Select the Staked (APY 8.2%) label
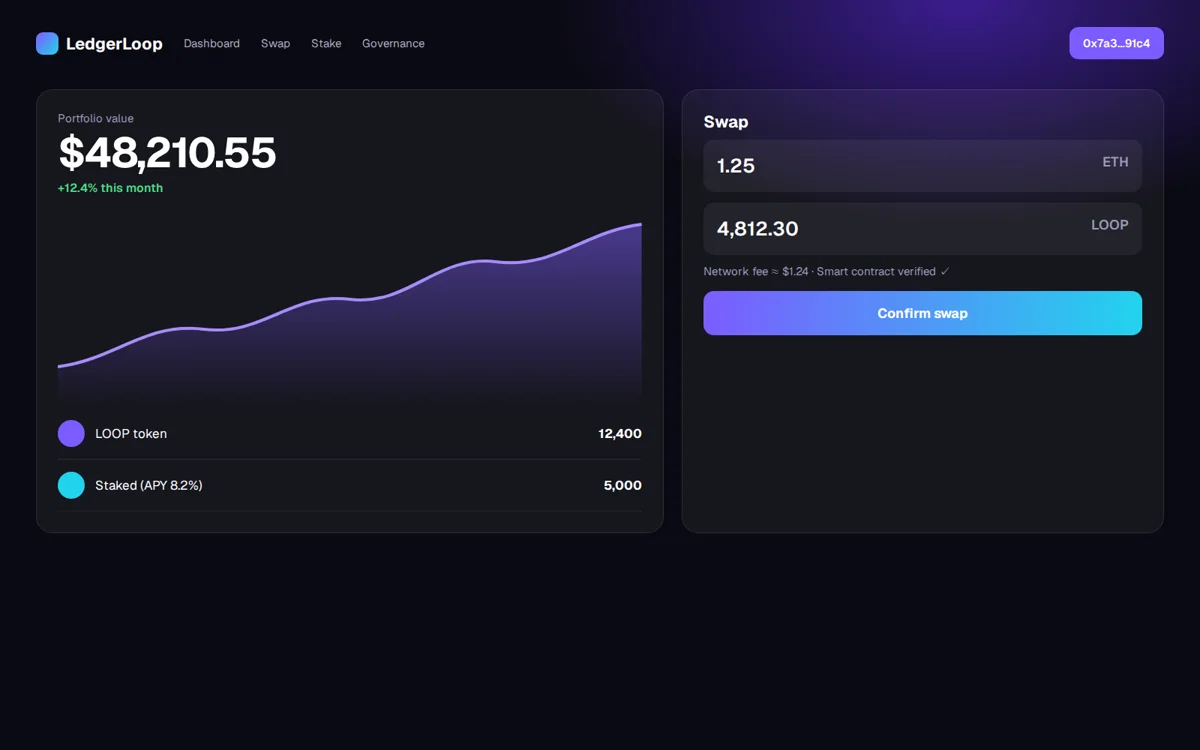Image resolution: width=1200 pixels, height=750 pixels. (149, 485)
